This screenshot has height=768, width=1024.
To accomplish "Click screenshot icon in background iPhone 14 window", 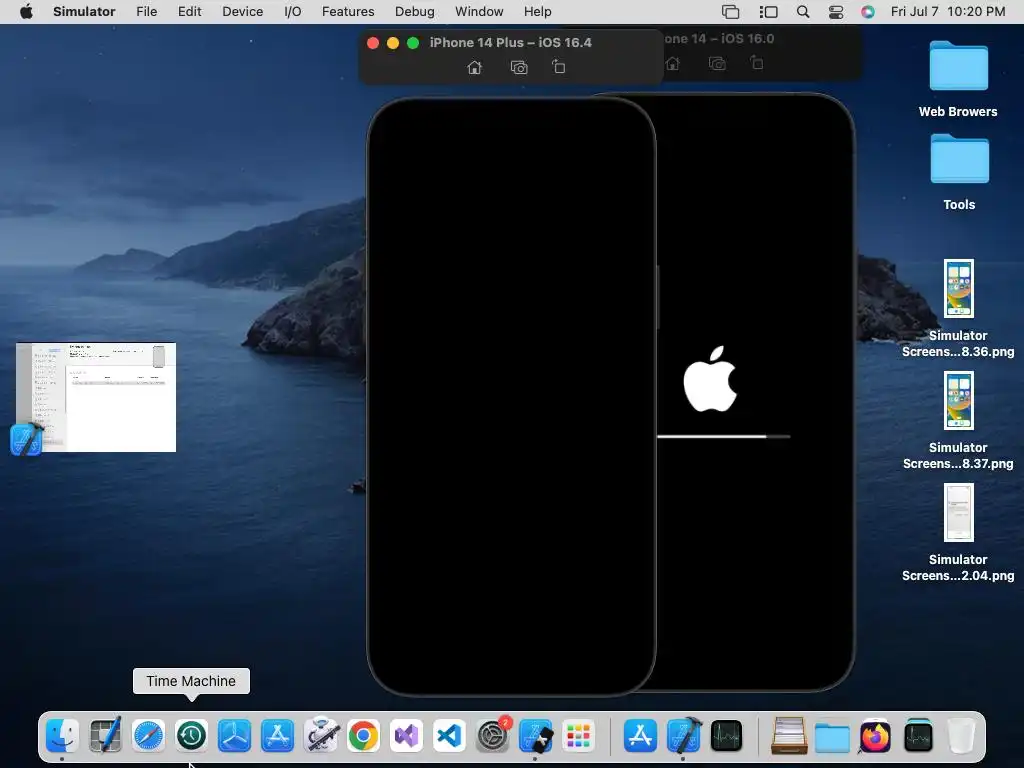I will coord(717,63).
